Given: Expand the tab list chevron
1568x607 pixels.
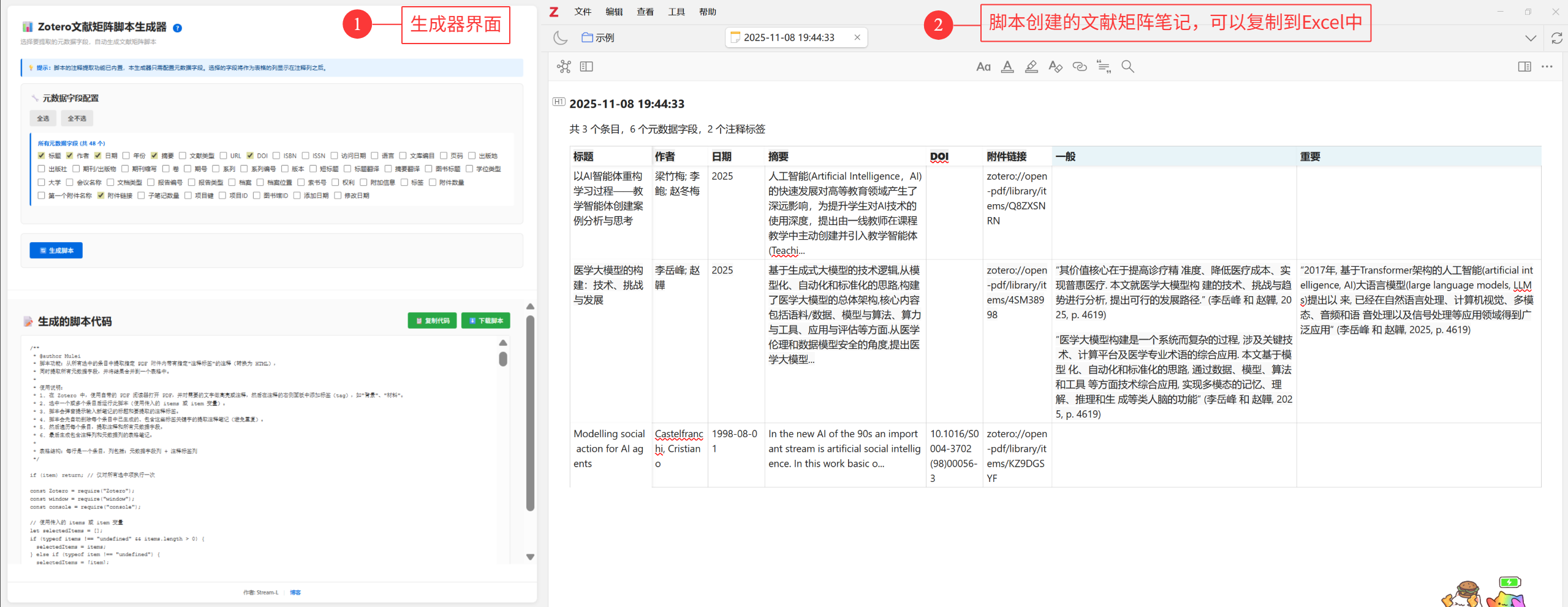Looking at the screenshot, I should click(x=1531, y=38).
